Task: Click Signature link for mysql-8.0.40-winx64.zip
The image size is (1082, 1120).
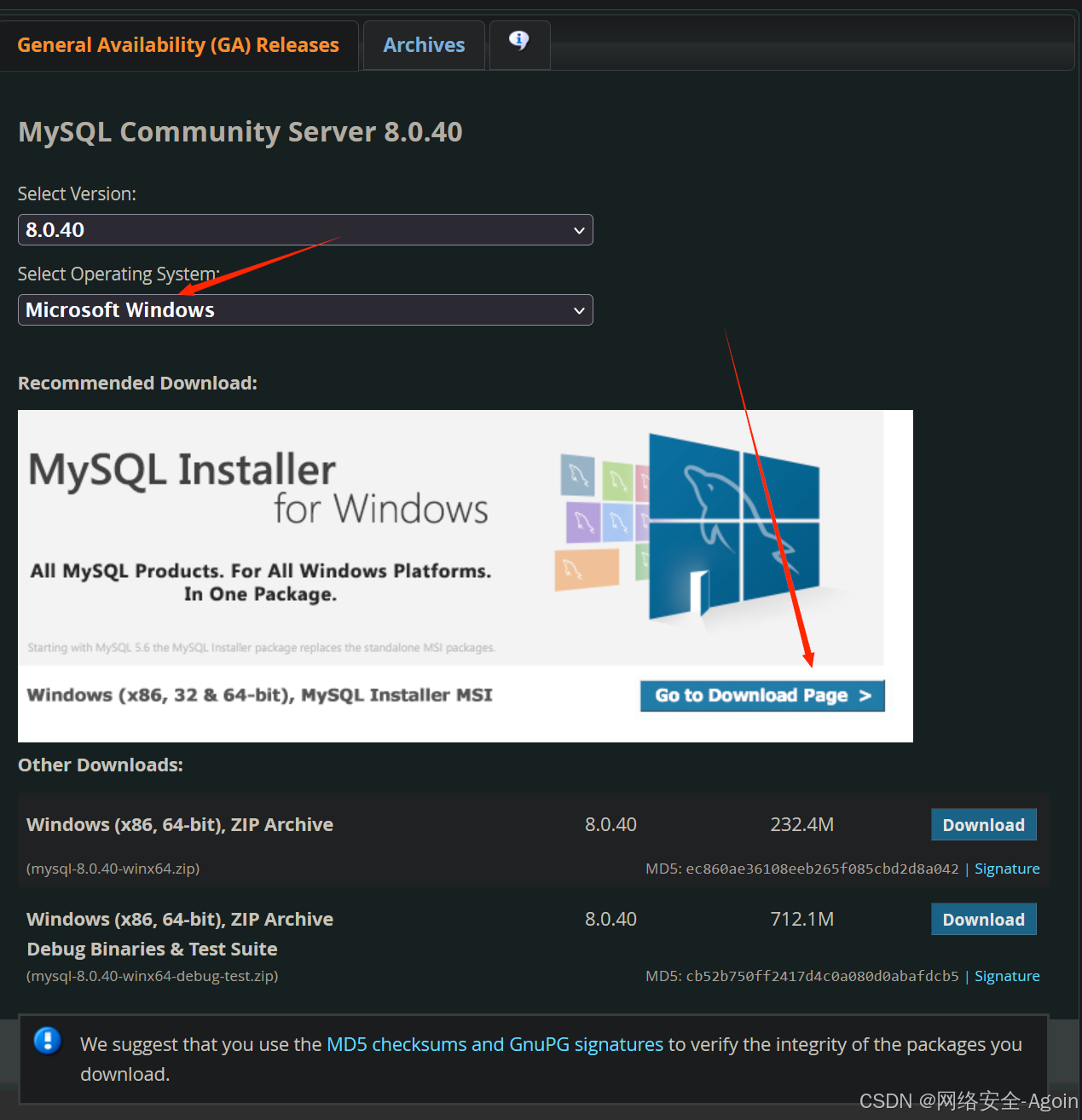Action: pos(1007,868)
